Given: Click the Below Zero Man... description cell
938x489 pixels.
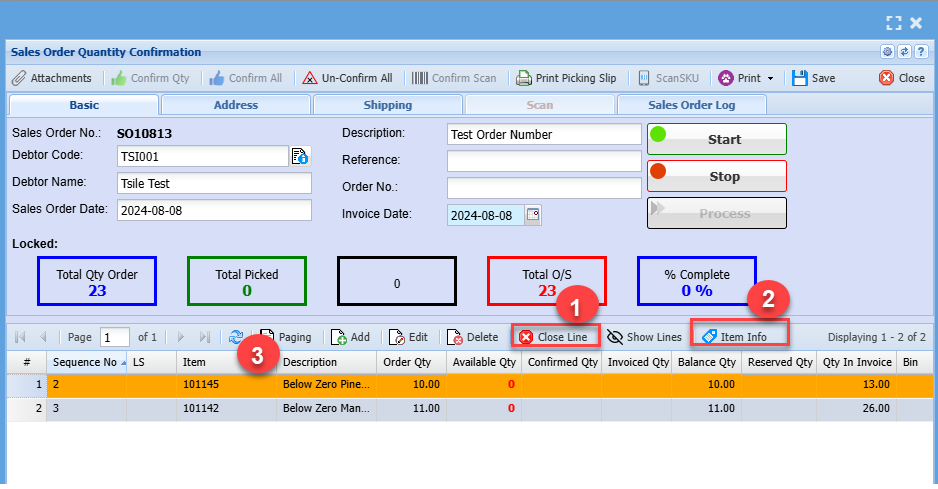Looking at the screenshot, I should click(326, 408).
